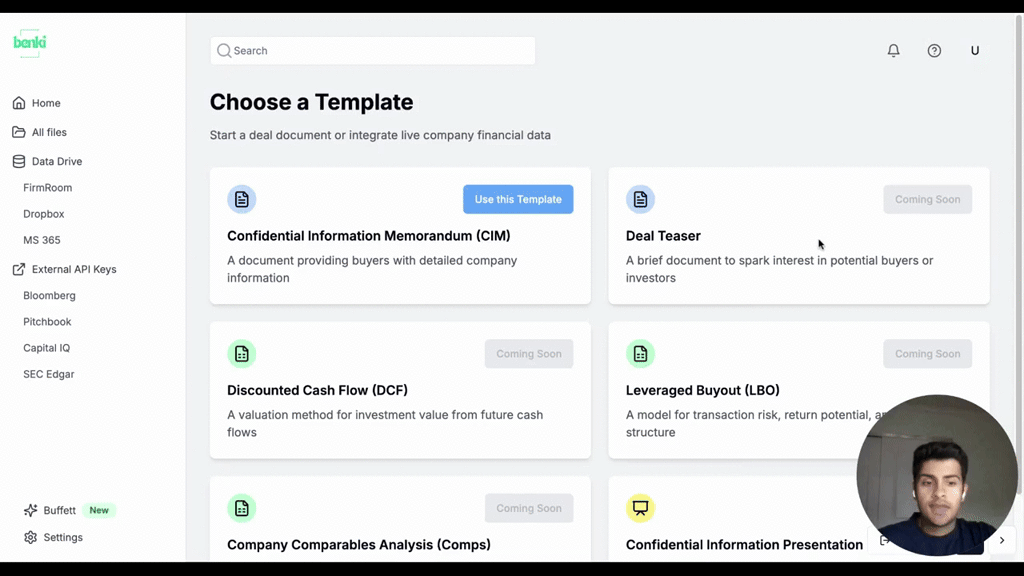Click the right chevron arrow by the webcam
The width and height of the screenshot is (1024, 576).
tap(1002, 541)
